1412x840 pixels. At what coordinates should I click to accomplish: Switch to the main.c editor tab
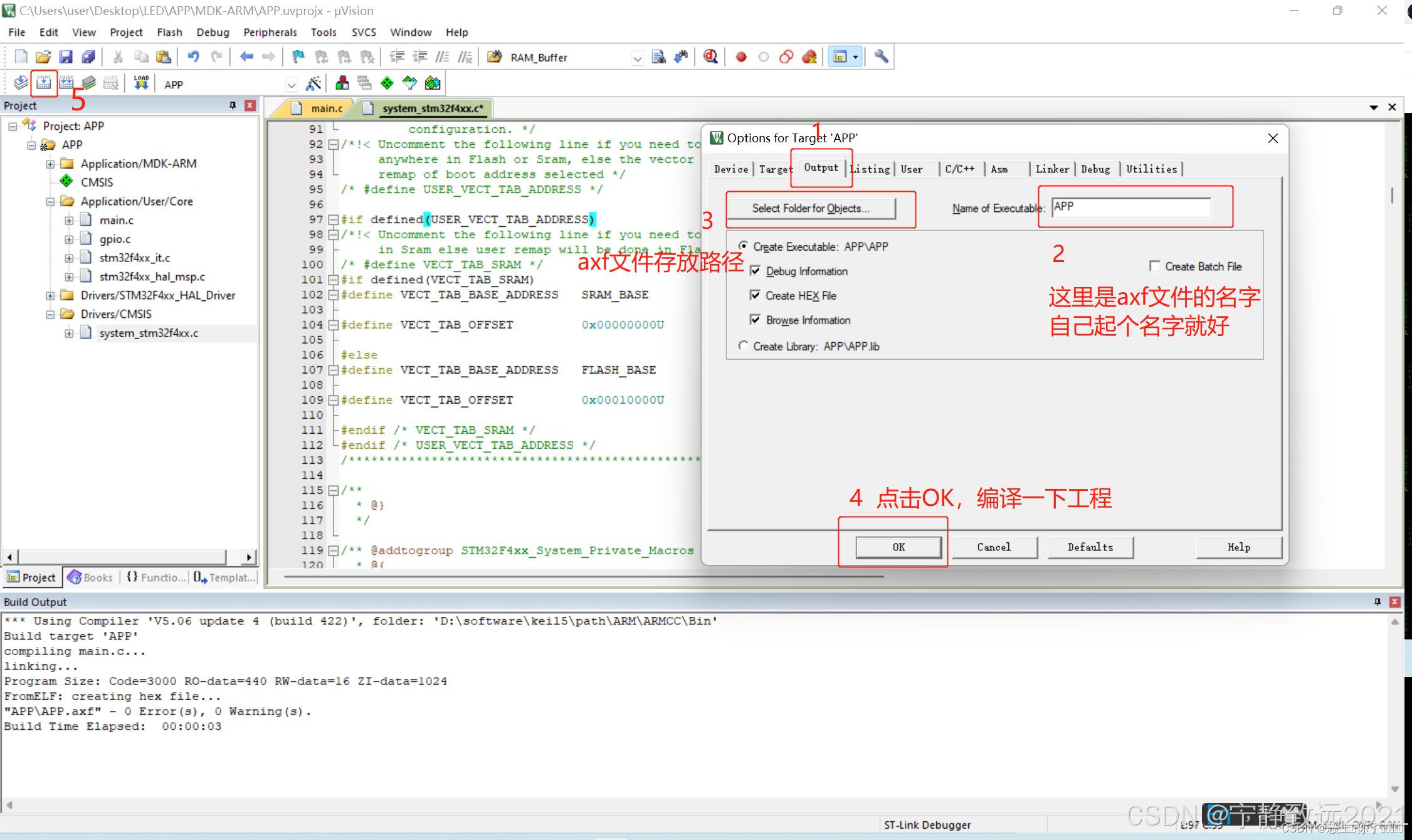pos(320,108)
